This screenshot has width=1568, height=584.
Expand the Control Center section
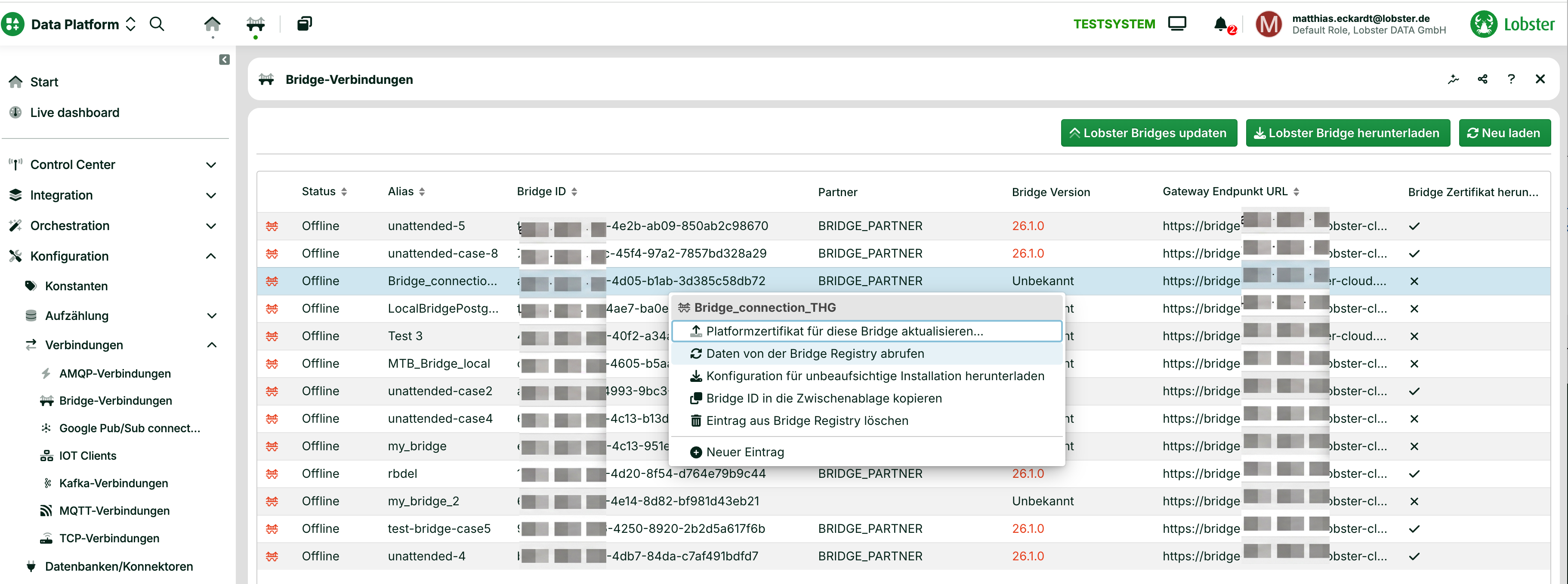click(211, 165)
